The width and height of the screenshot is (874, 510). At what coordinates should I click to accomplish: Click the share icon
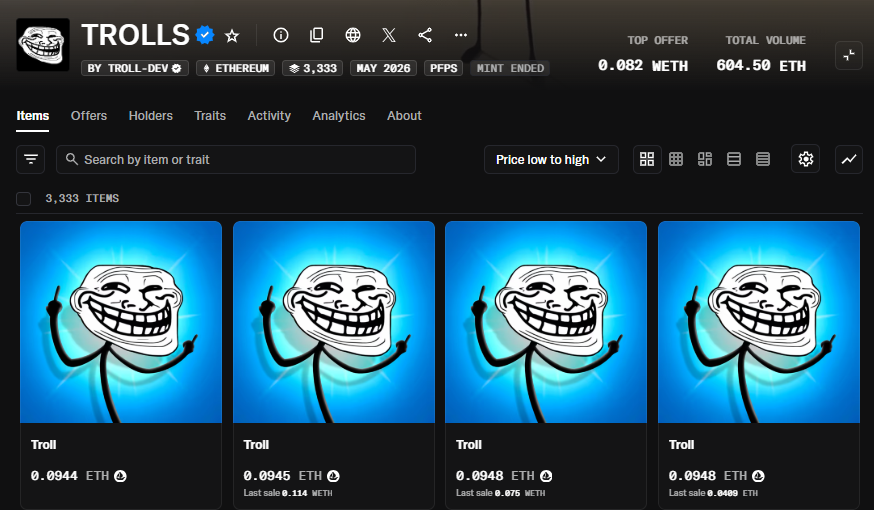pos(425,35)
